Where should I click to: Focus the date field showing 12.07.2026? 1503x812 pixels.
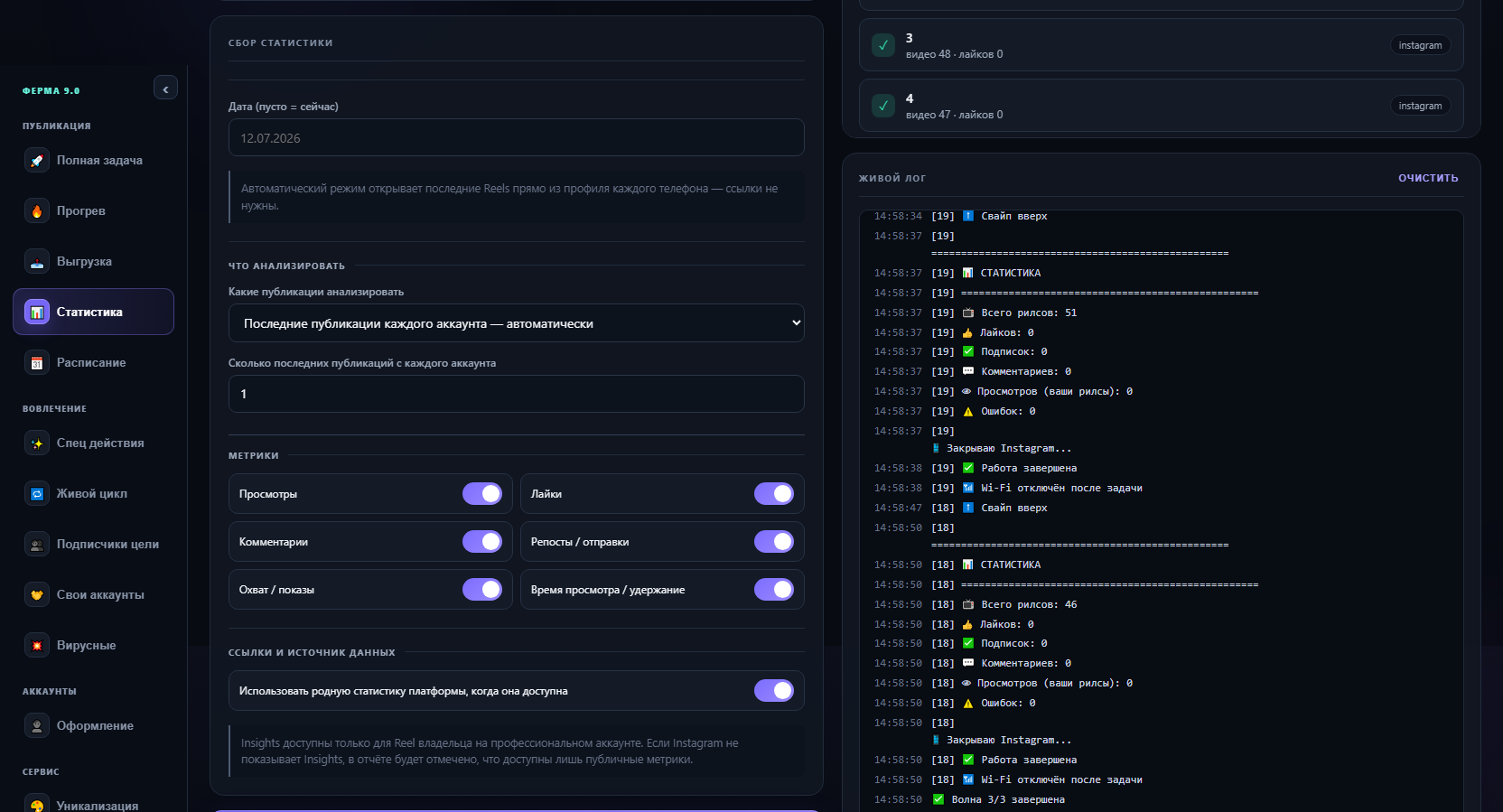(517, 138)
